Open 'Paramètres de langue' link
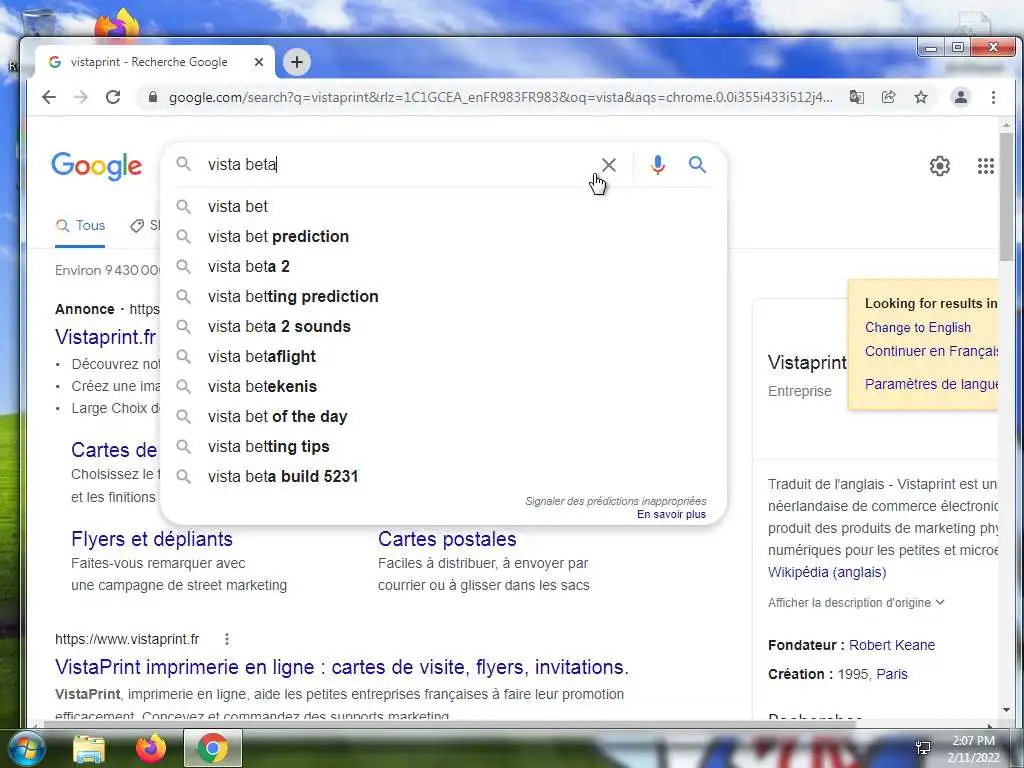Screen dimensions: 1024x768 [x=931, y=384]
